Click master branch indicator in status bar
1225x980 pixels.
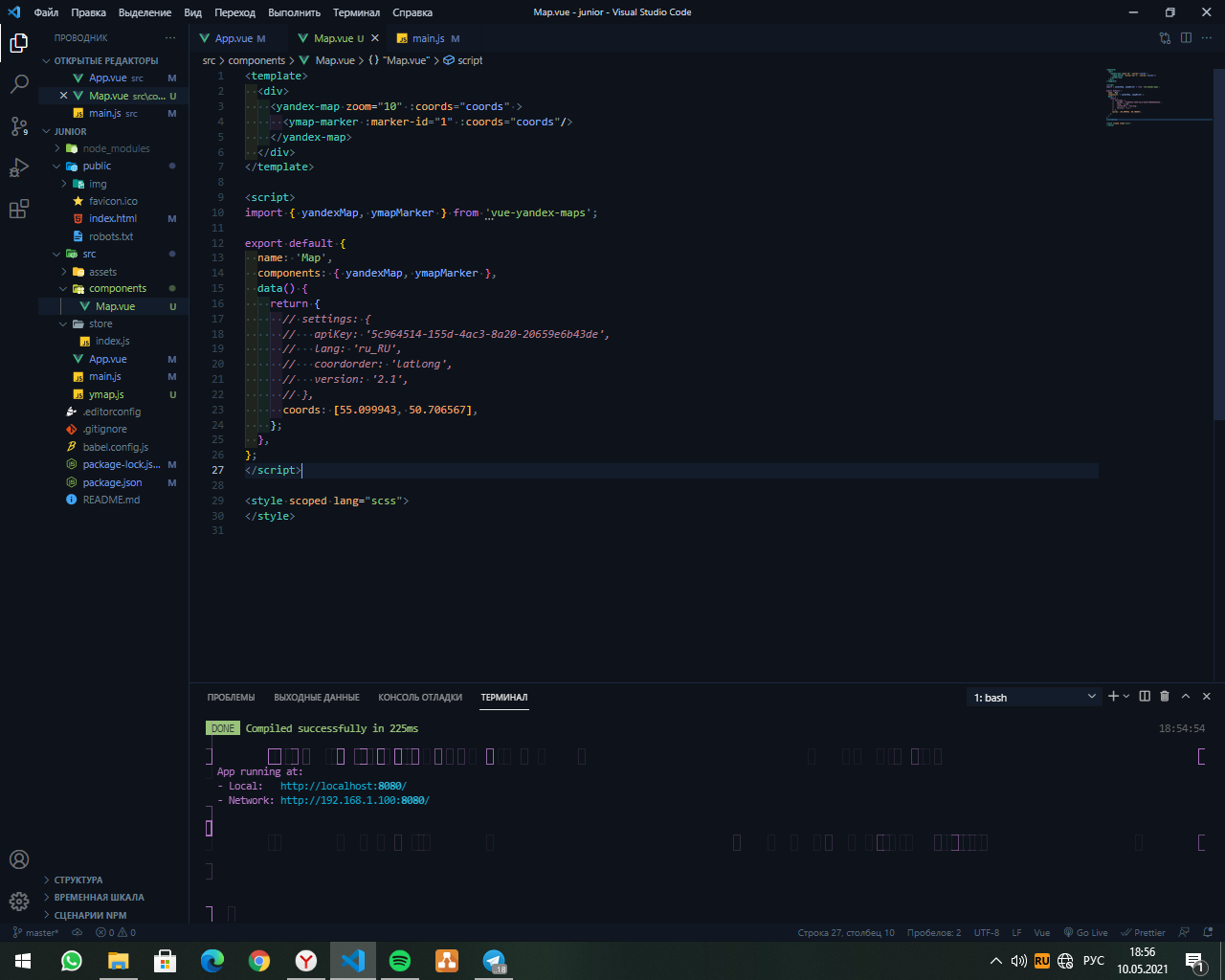point(35,932)
